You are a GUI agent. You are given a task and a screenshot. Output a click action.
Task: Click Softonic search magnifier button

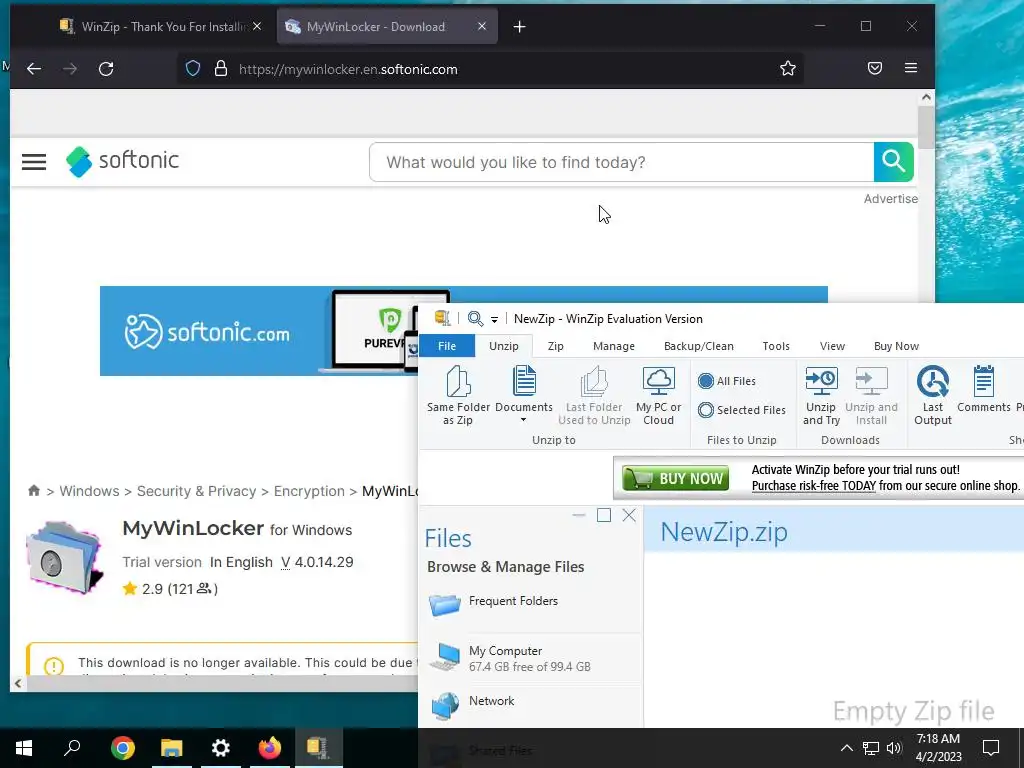click(893, 162)
